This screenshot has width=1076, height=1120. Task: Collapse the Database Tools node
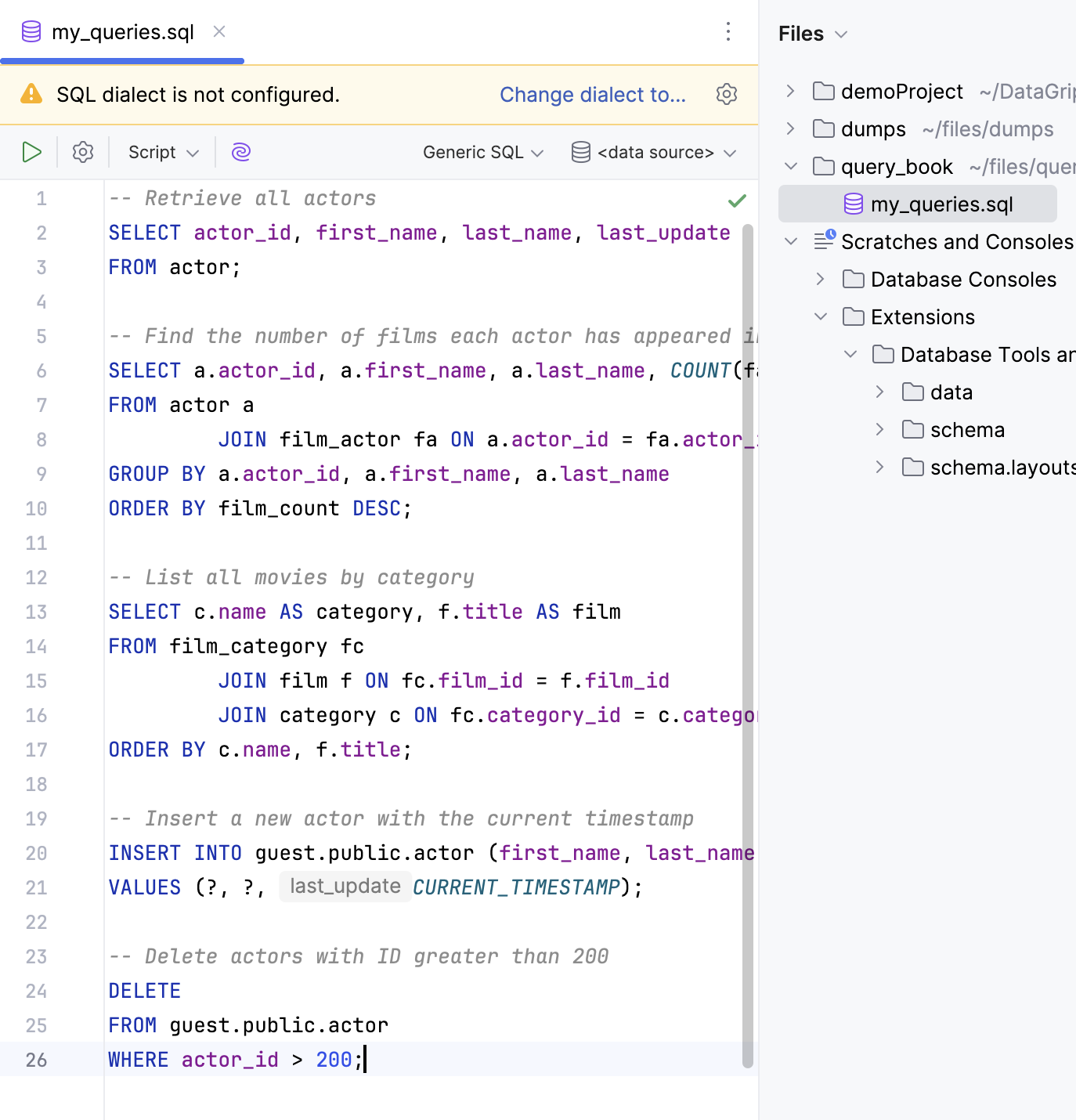[x=850, y=354]
